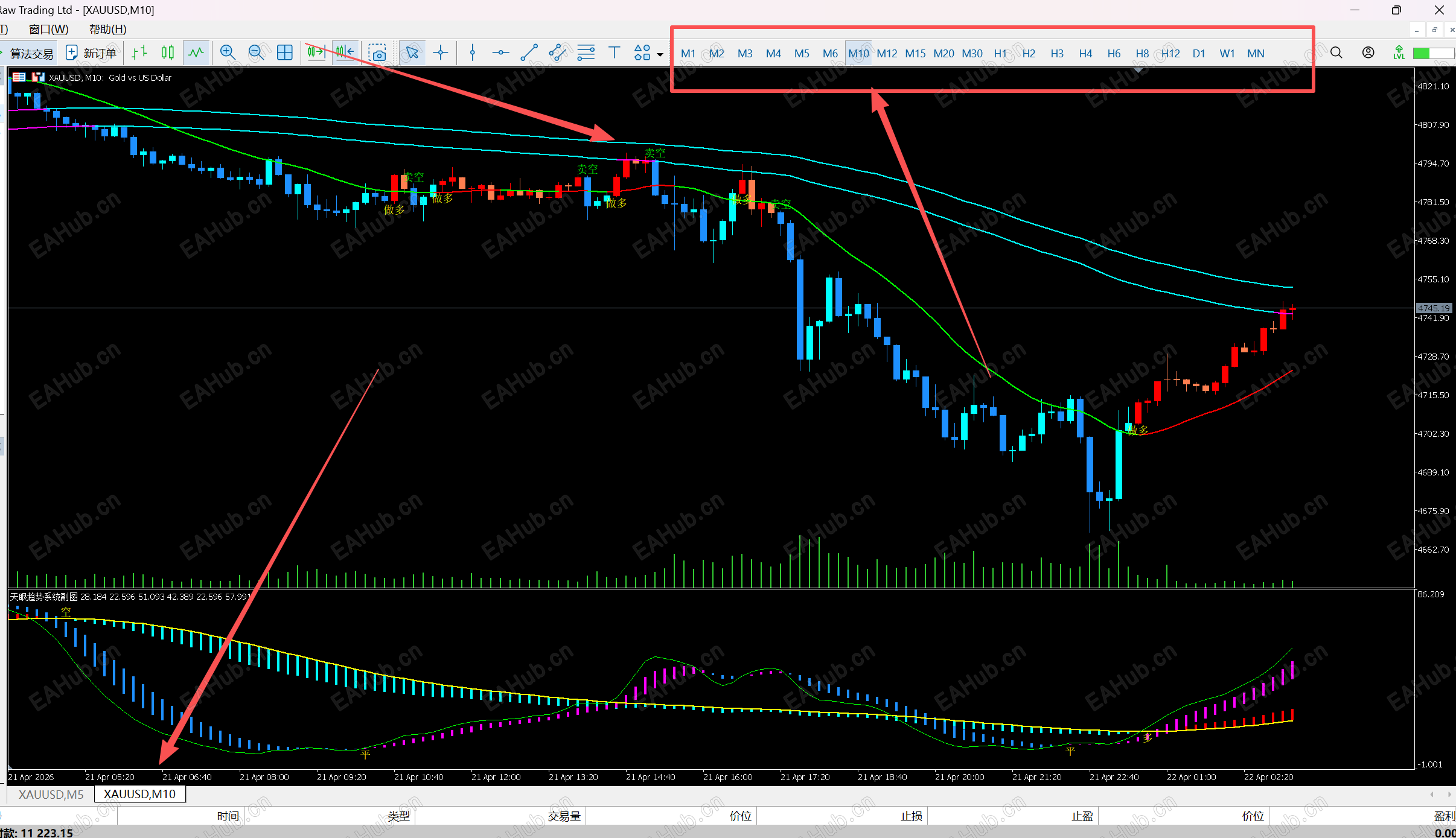The image size is (1456, 838).
Task: Zoom in on the chart
Action: [x=228, y=53]
